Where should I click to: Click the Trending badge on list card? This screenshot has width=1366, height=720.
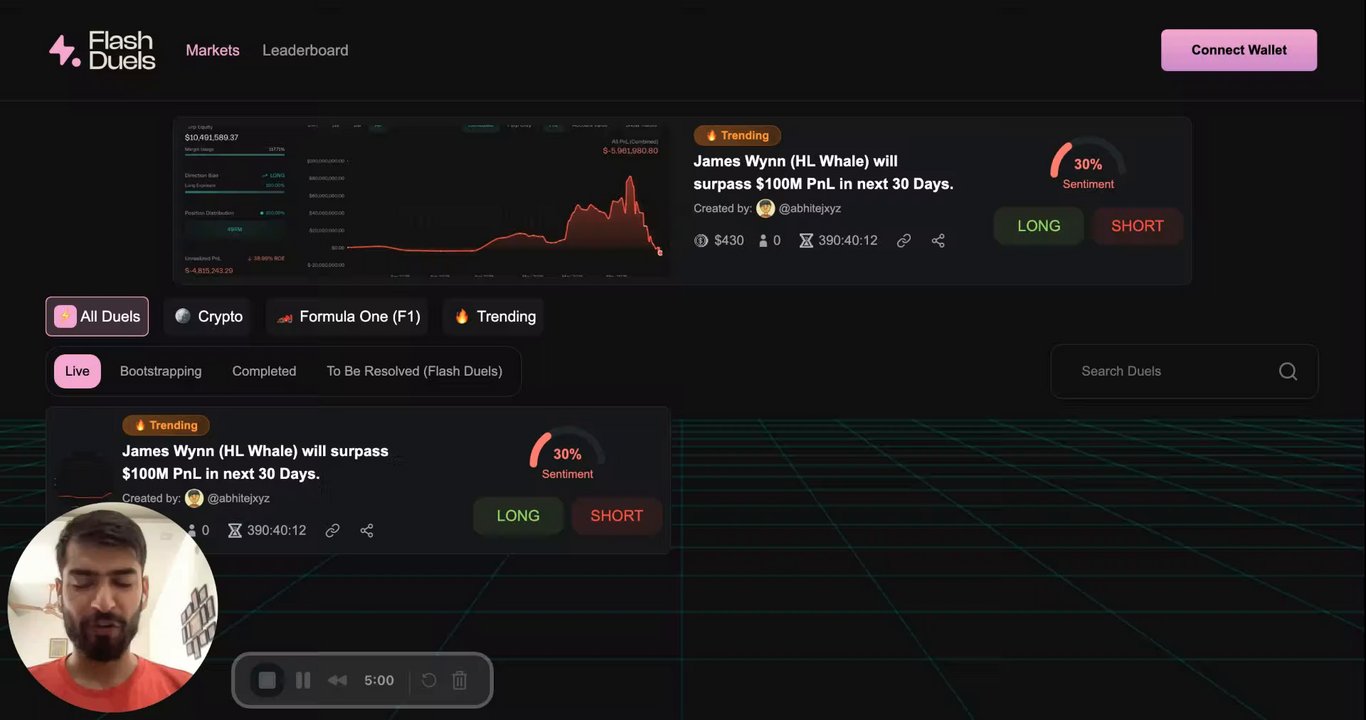[x=166, y=425]
